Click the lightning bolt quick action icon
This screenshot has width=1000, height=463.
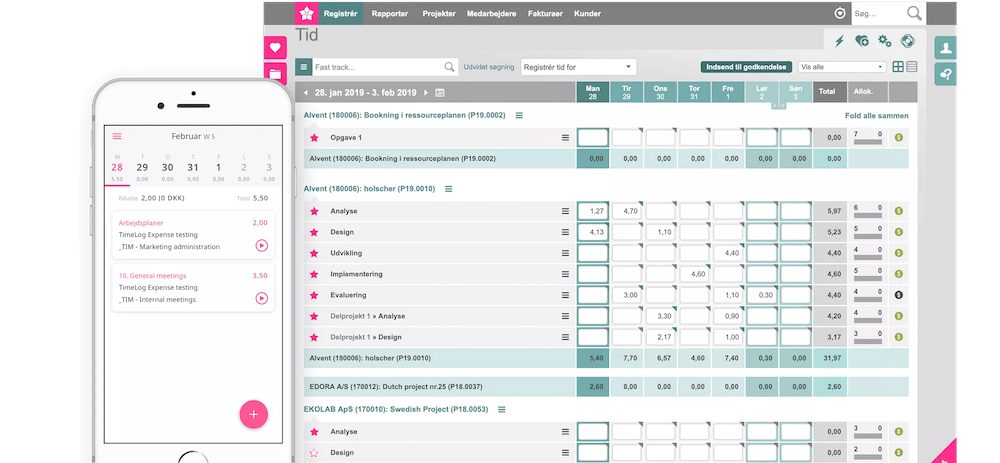838,41
